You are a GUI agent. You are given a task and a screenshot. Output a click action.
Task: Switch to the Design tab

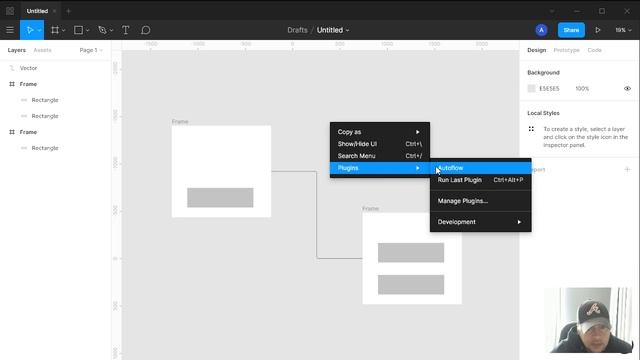pos(536,50)
